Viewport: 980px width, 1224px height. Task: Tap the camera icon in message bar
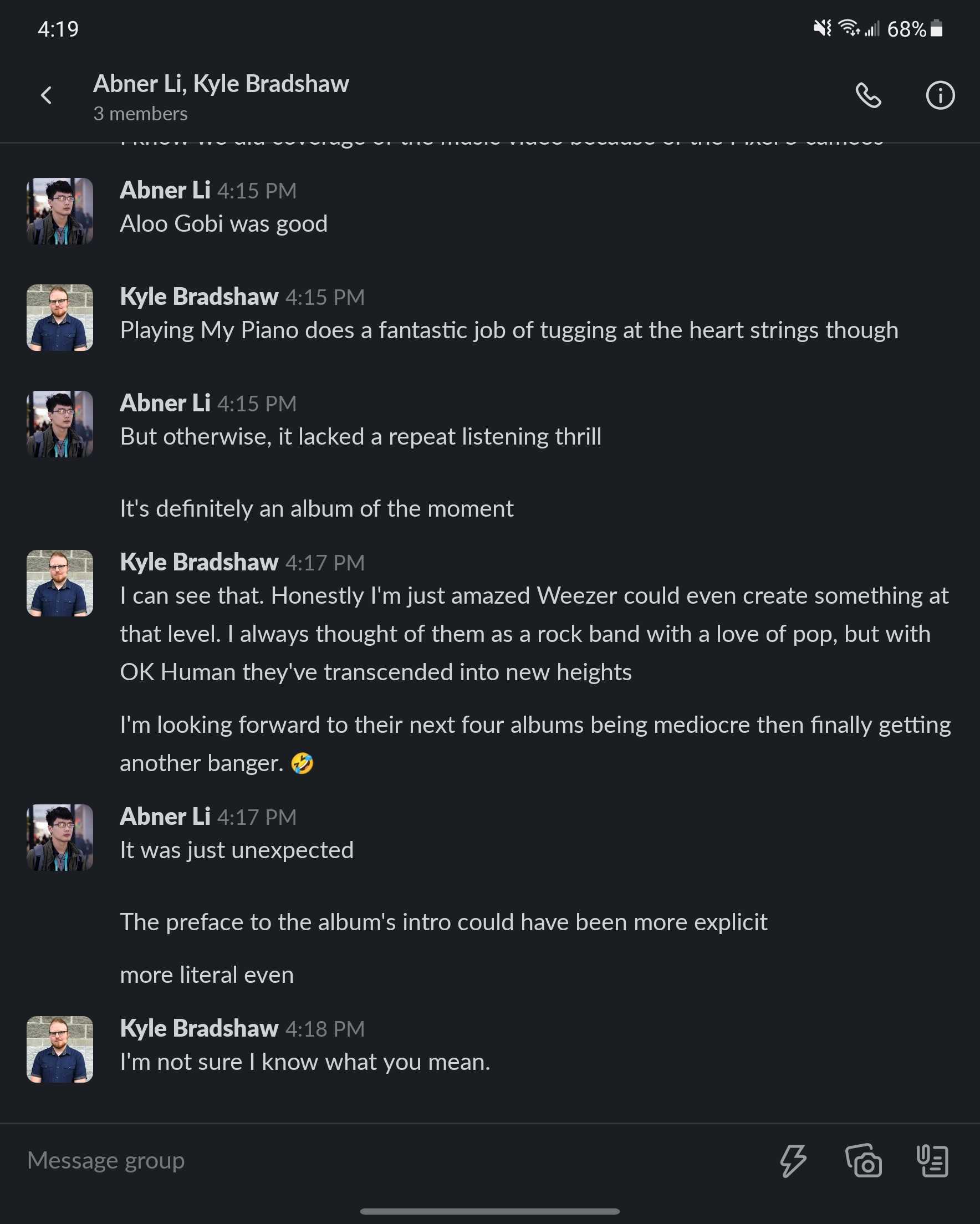863,1160
